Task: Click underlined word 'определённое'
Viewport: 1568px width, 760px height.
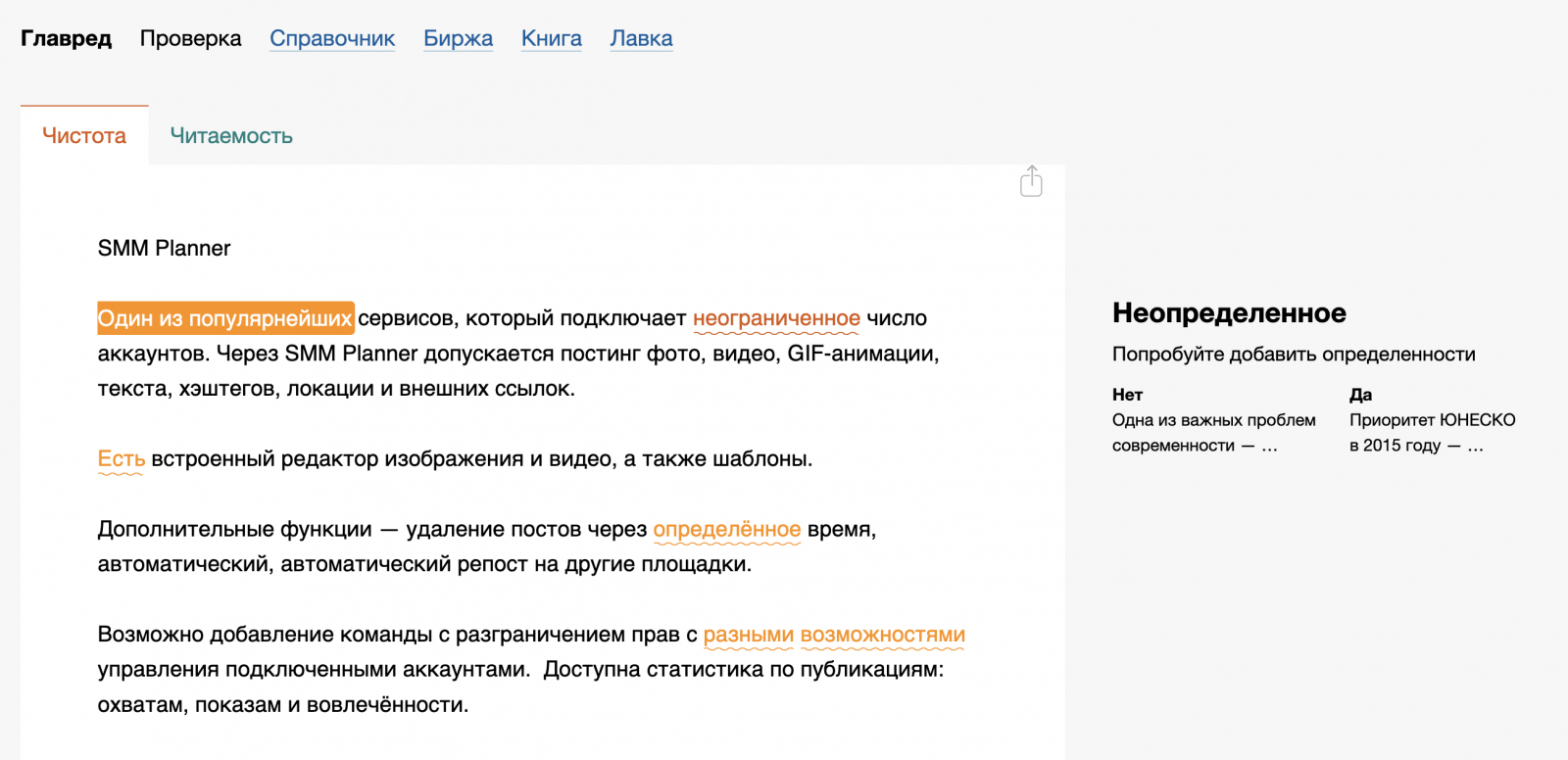Action: point(726,529)
